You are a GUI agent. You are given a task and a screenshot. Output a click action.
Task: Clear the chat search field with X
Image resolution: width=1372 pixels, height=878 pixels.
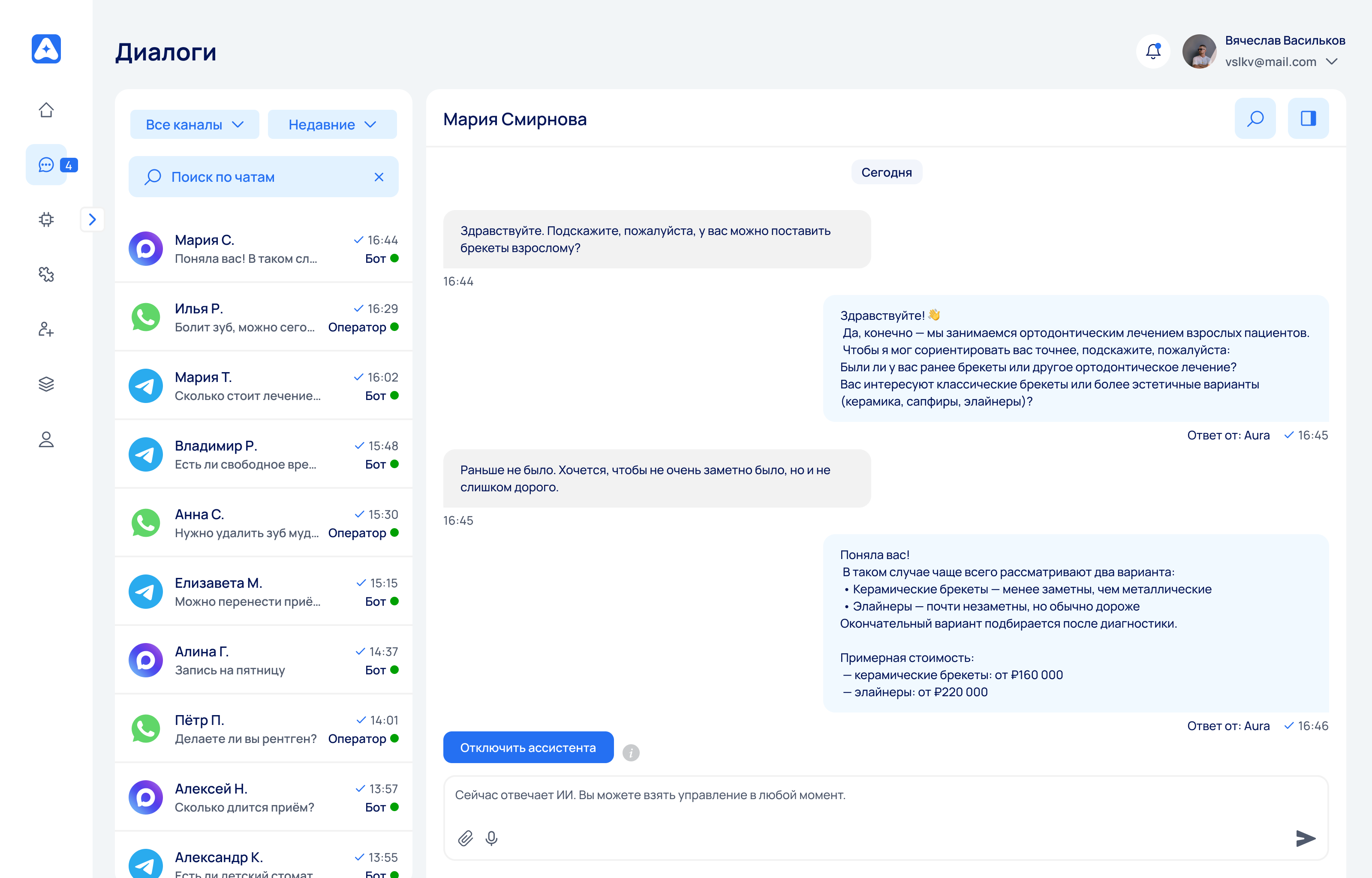pos(379,177)
